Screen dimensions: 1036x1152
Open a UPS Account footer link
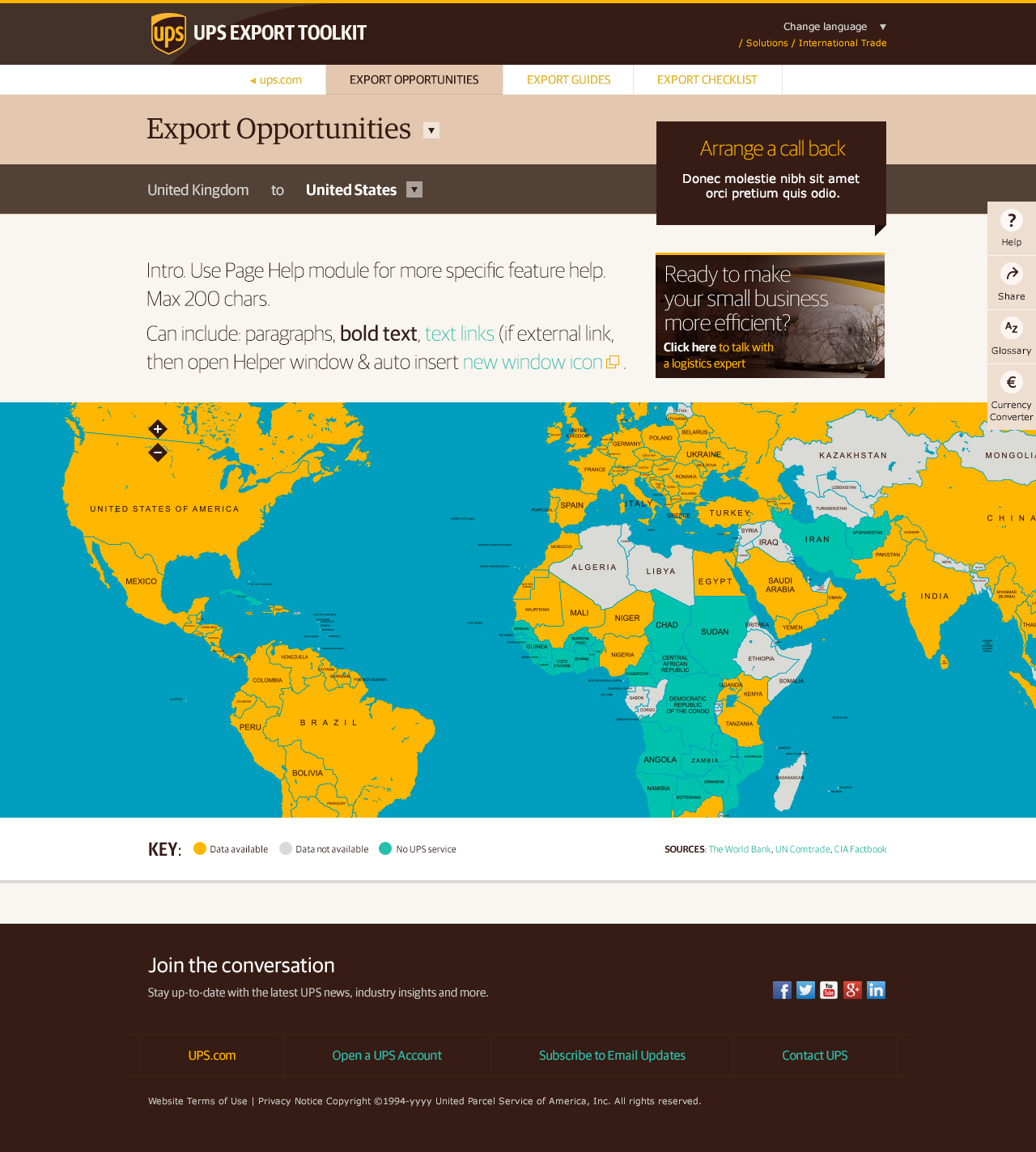pyautogui.click(x=387, y=1056)
